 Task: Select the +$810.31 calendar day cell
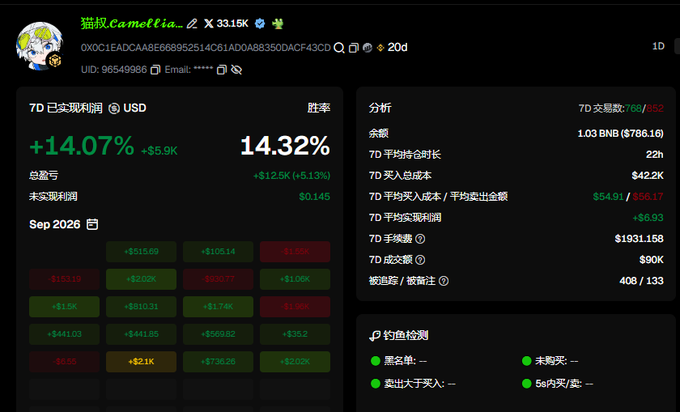click(x=141, y=307)
